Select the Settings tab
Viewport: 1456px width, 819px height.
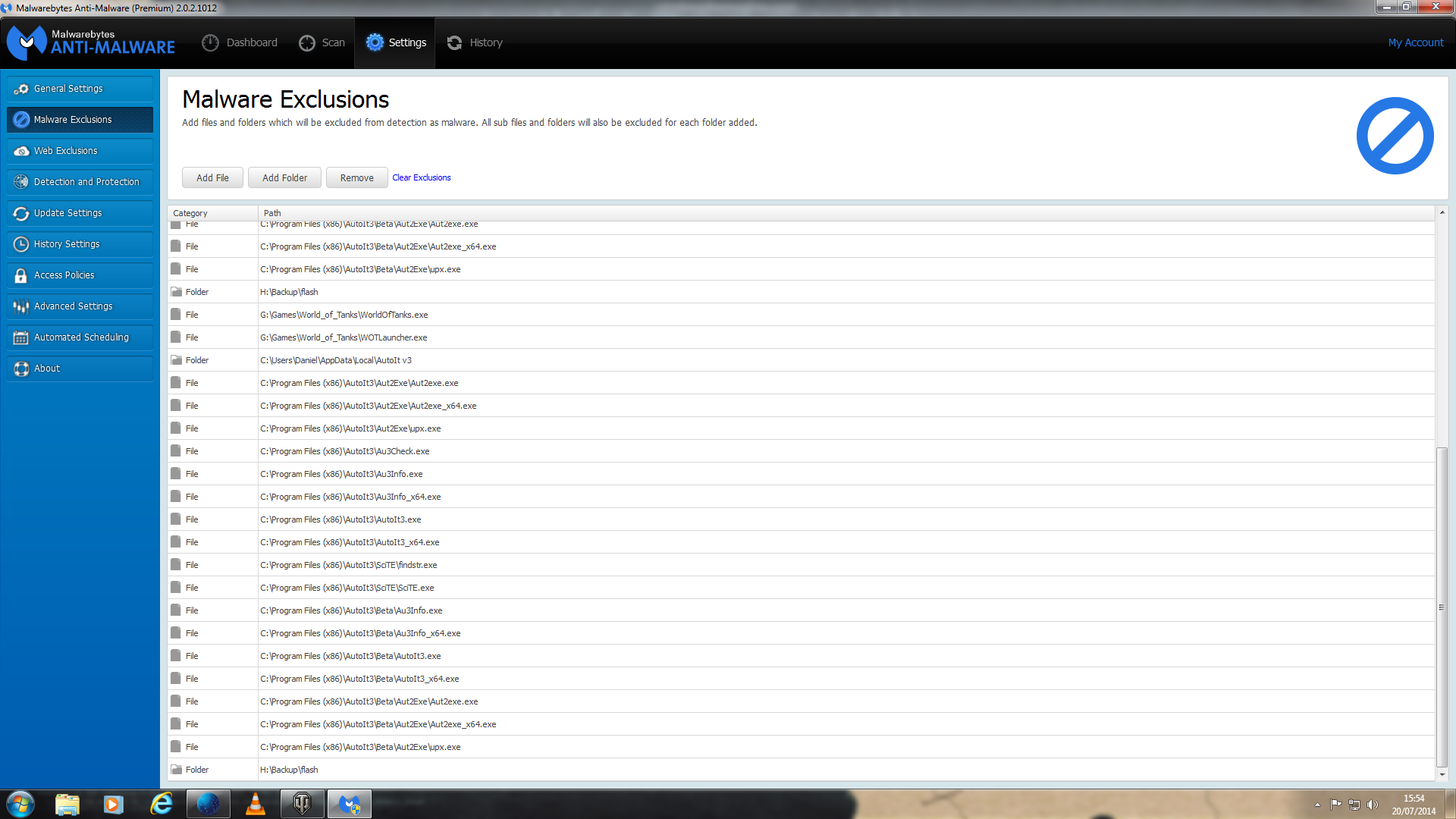pos(395,42)
